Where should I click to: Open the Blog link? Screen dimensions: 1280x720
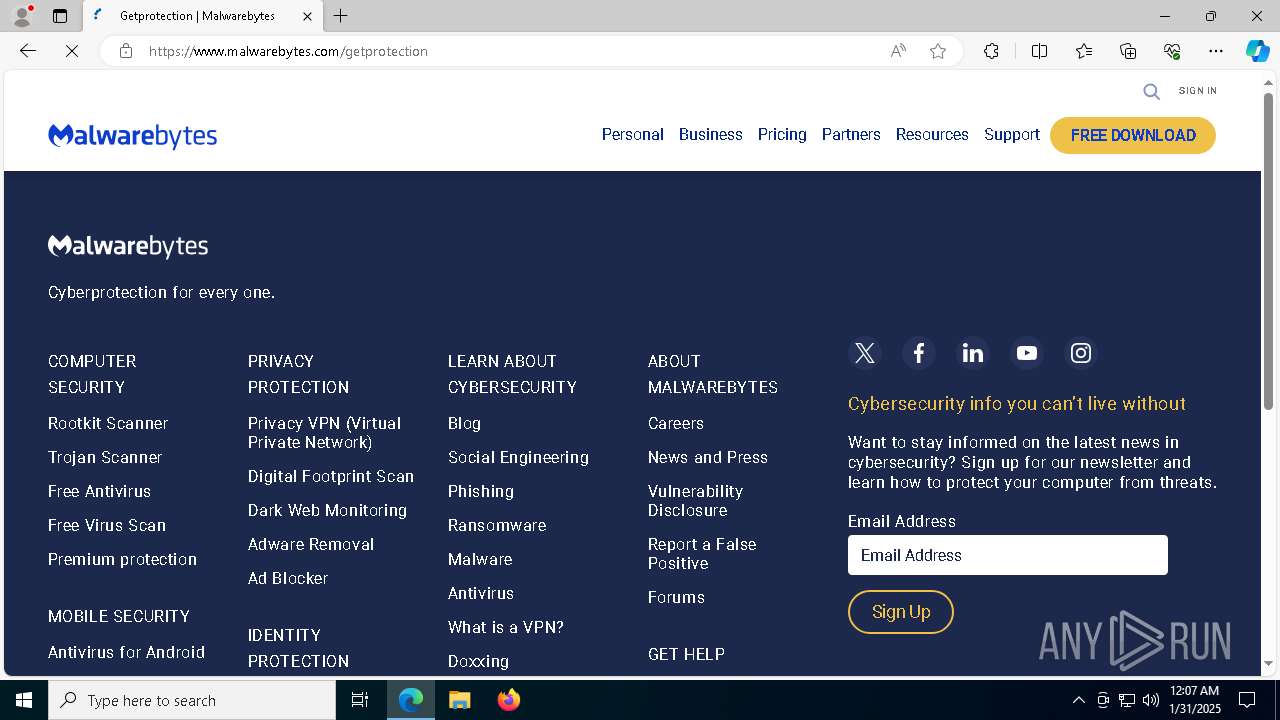(464, 423)
